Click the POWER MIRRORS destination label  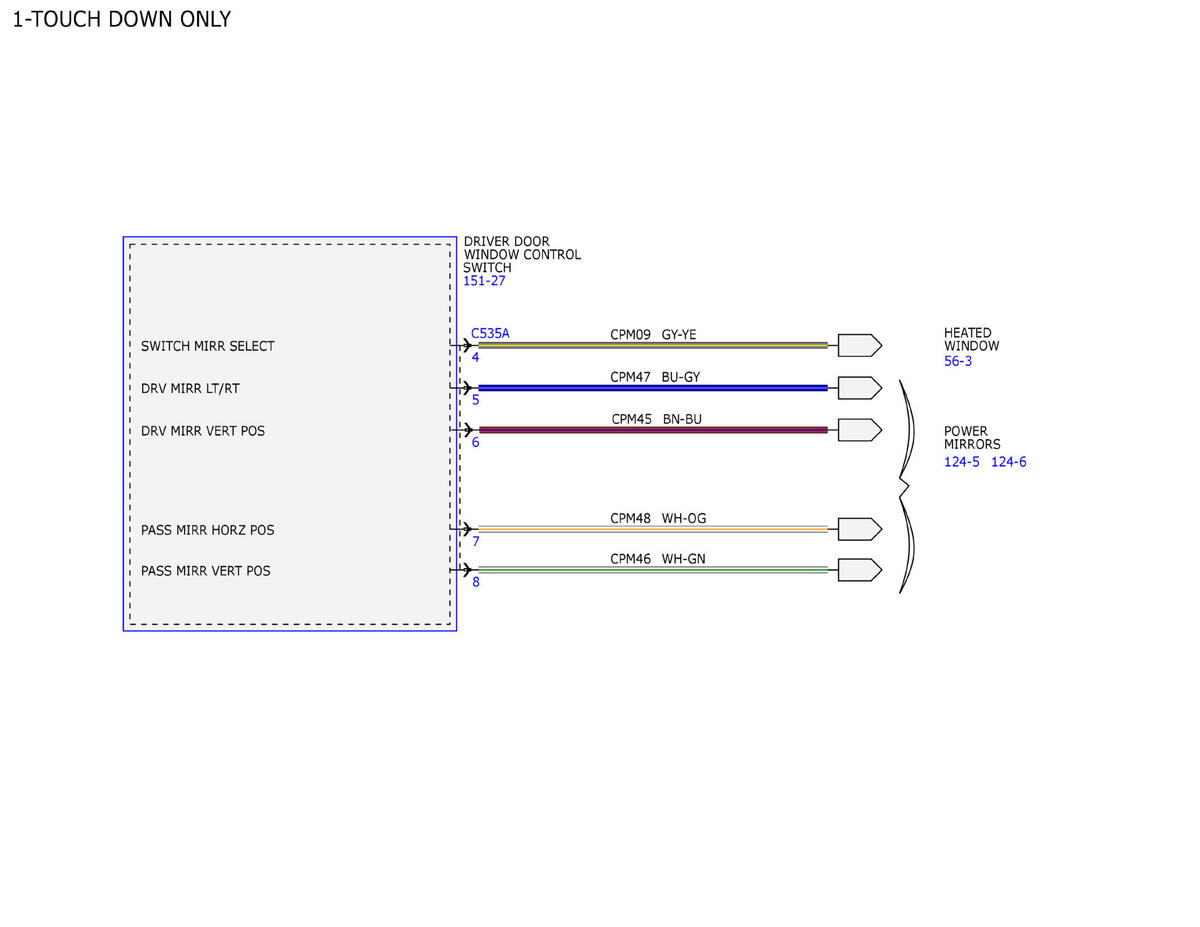tap(973, 438)
